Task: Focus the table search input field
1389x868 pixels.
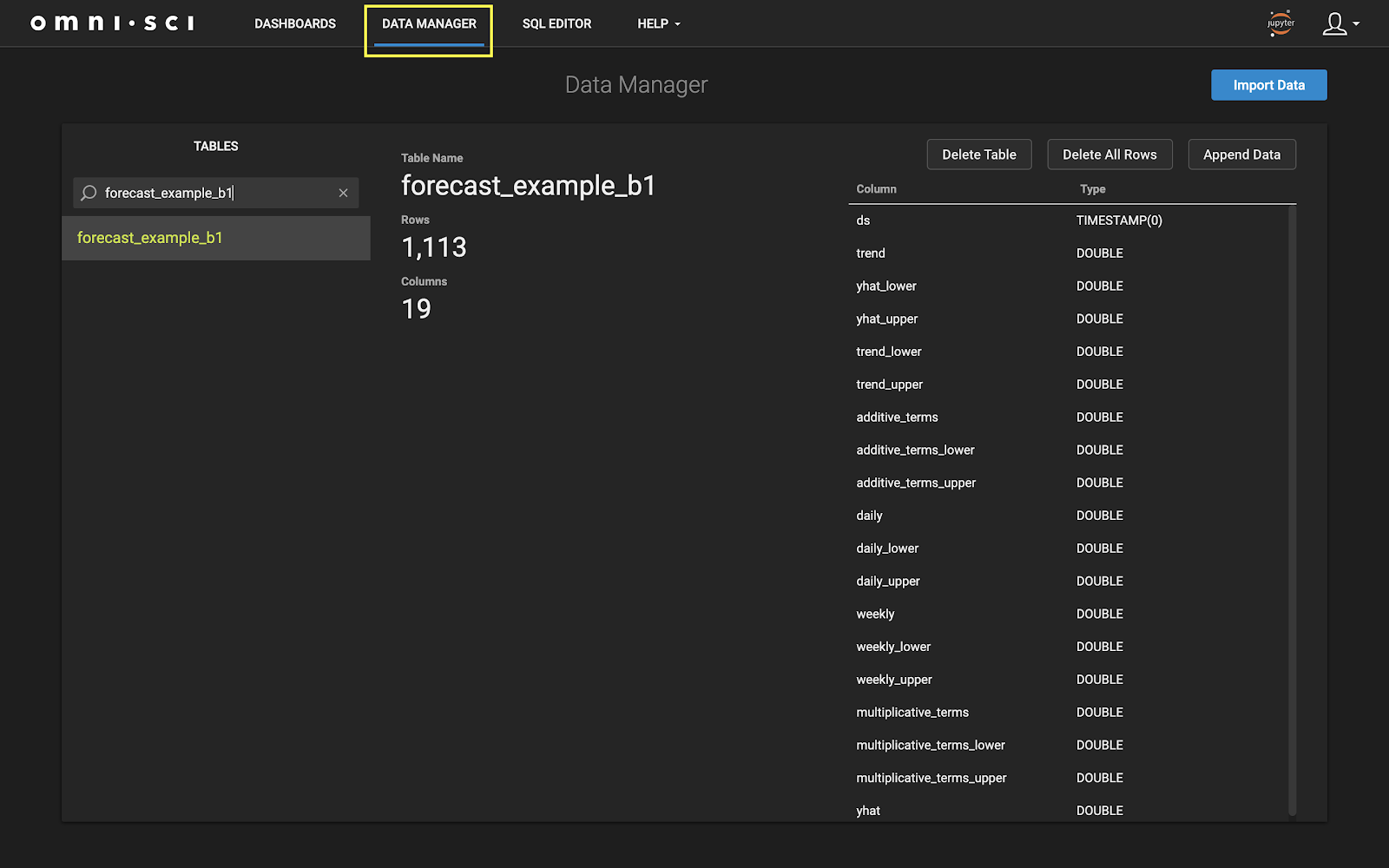Action: point(216,193)
